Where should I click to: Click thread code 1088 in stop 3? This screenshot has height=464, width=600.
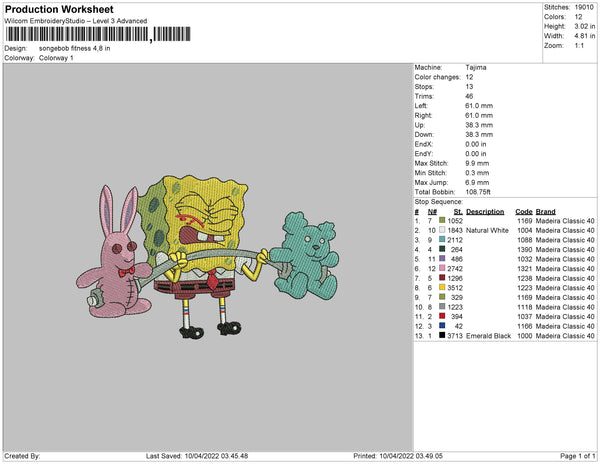tap(525, 240)
